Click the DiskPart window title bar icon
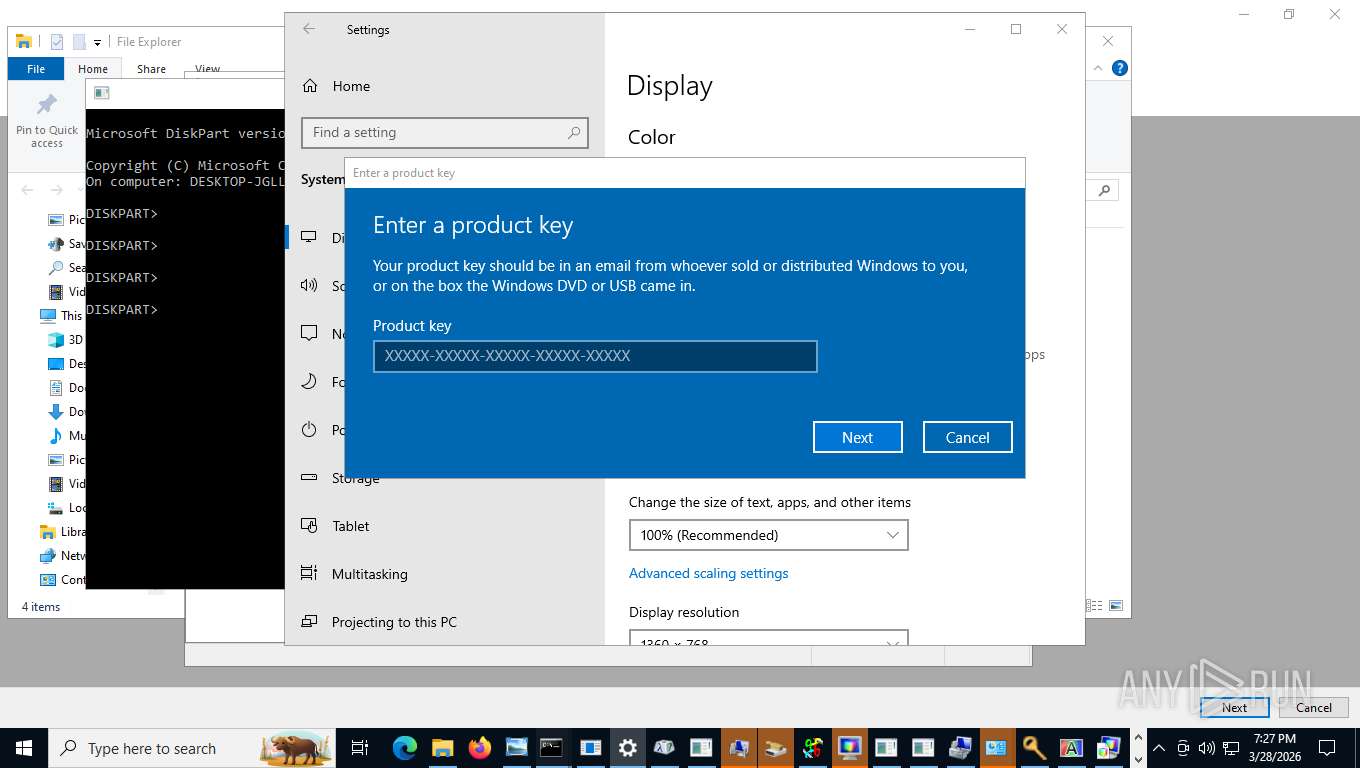The height and width of the screenshot is (768, 1360). tap(102, 93)
